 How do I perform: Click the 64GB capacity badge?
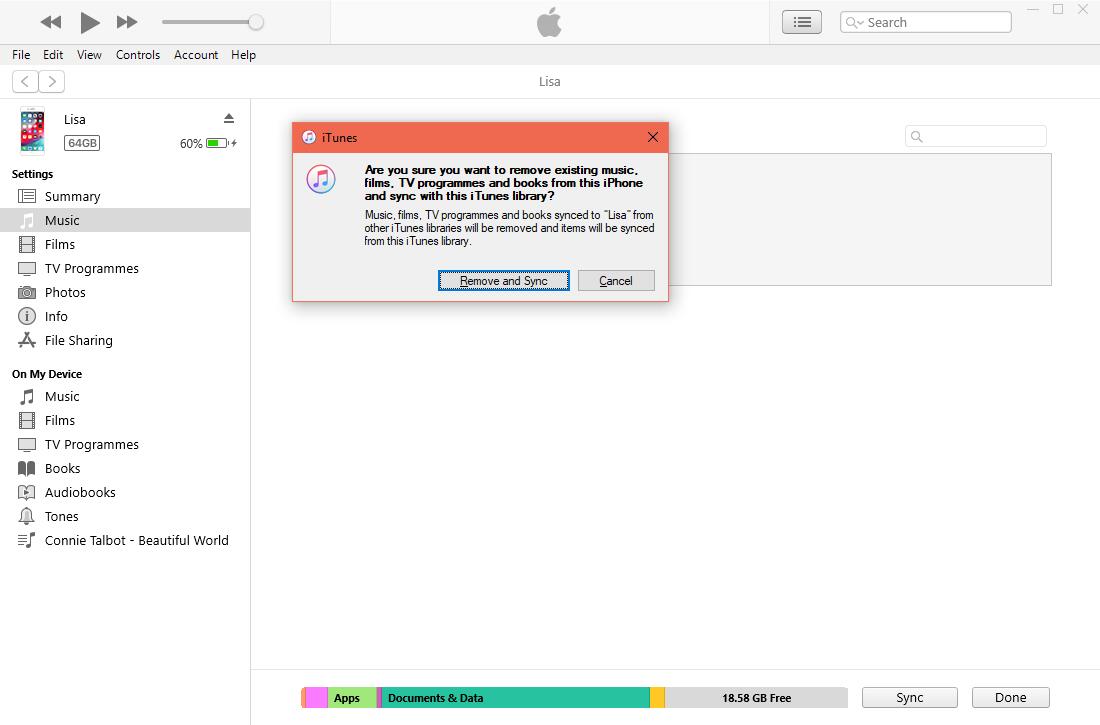[x=82, y=143]
